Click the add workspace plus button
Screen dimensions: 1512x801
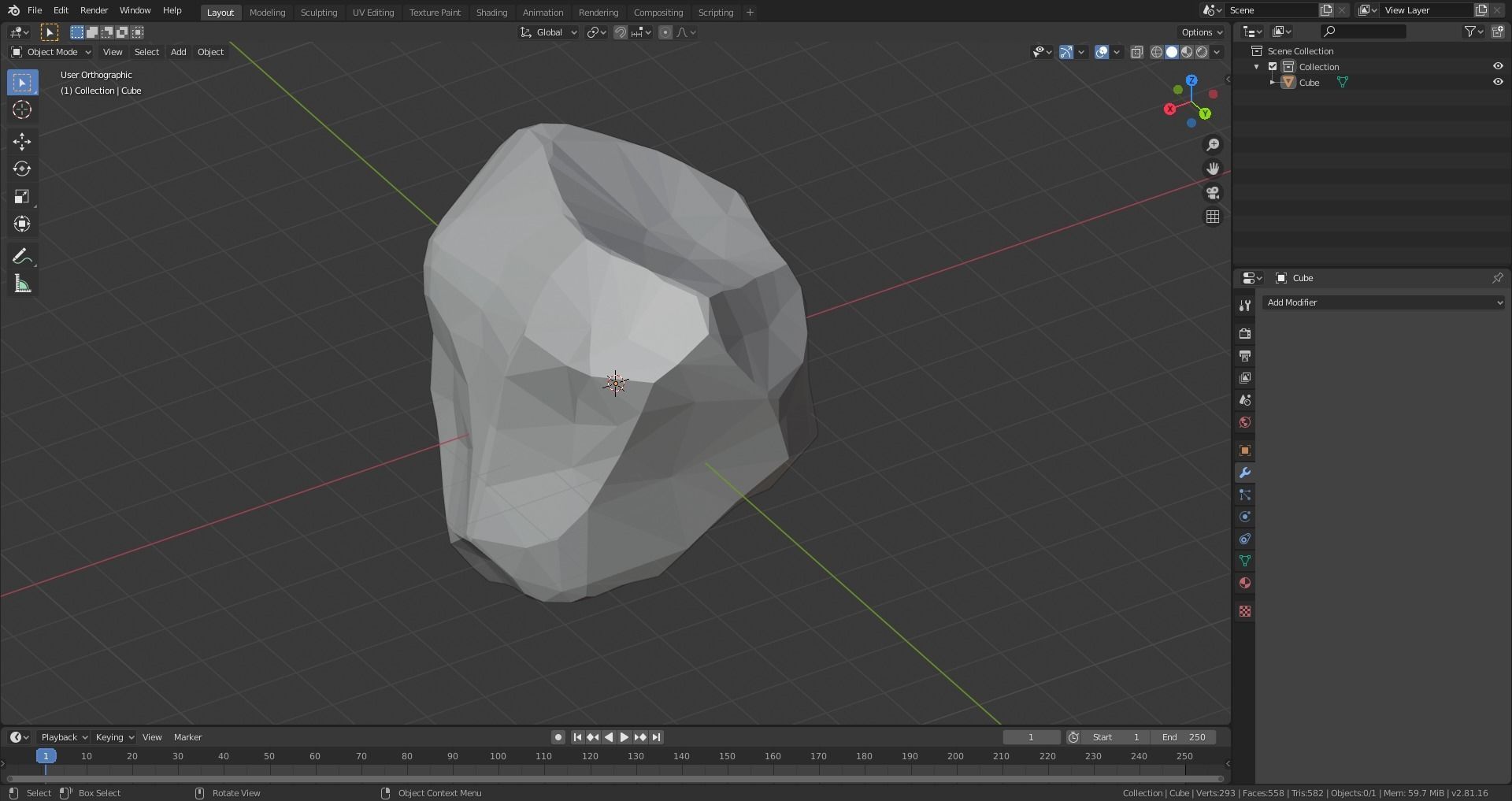750,13
